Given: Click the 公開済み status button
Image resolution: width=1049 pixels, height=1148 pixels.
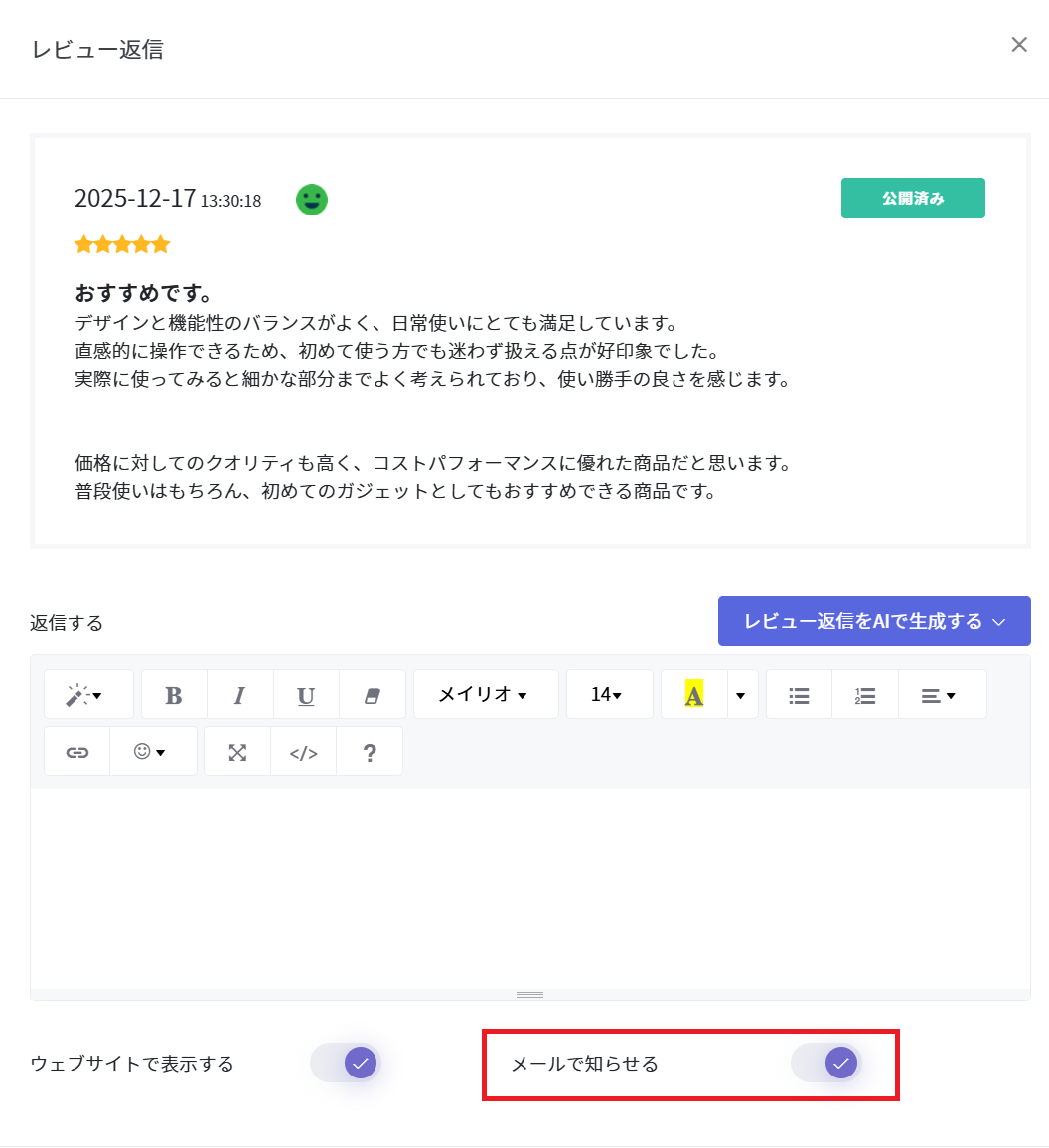Looking at the screenshot, I should point(912,198).
